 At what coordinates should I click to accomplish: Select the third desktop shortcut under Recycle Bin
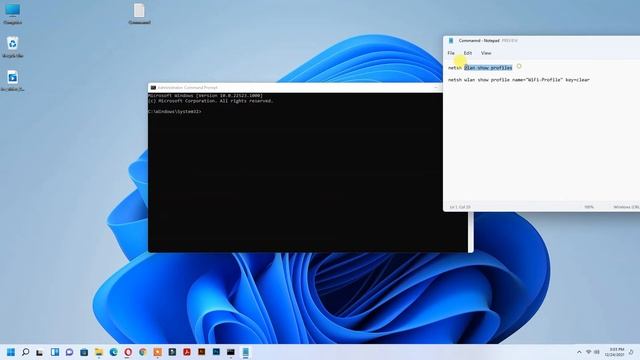13,80
